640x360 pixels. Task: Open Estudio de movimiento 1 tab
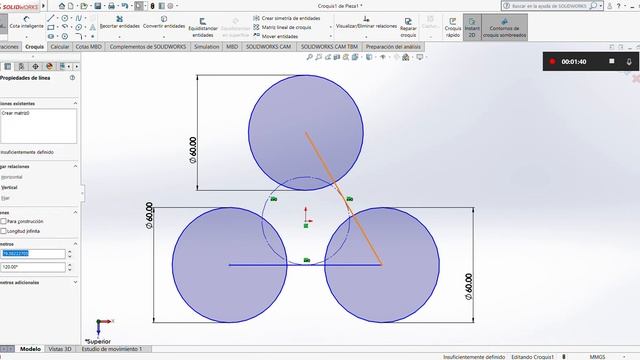112,349
